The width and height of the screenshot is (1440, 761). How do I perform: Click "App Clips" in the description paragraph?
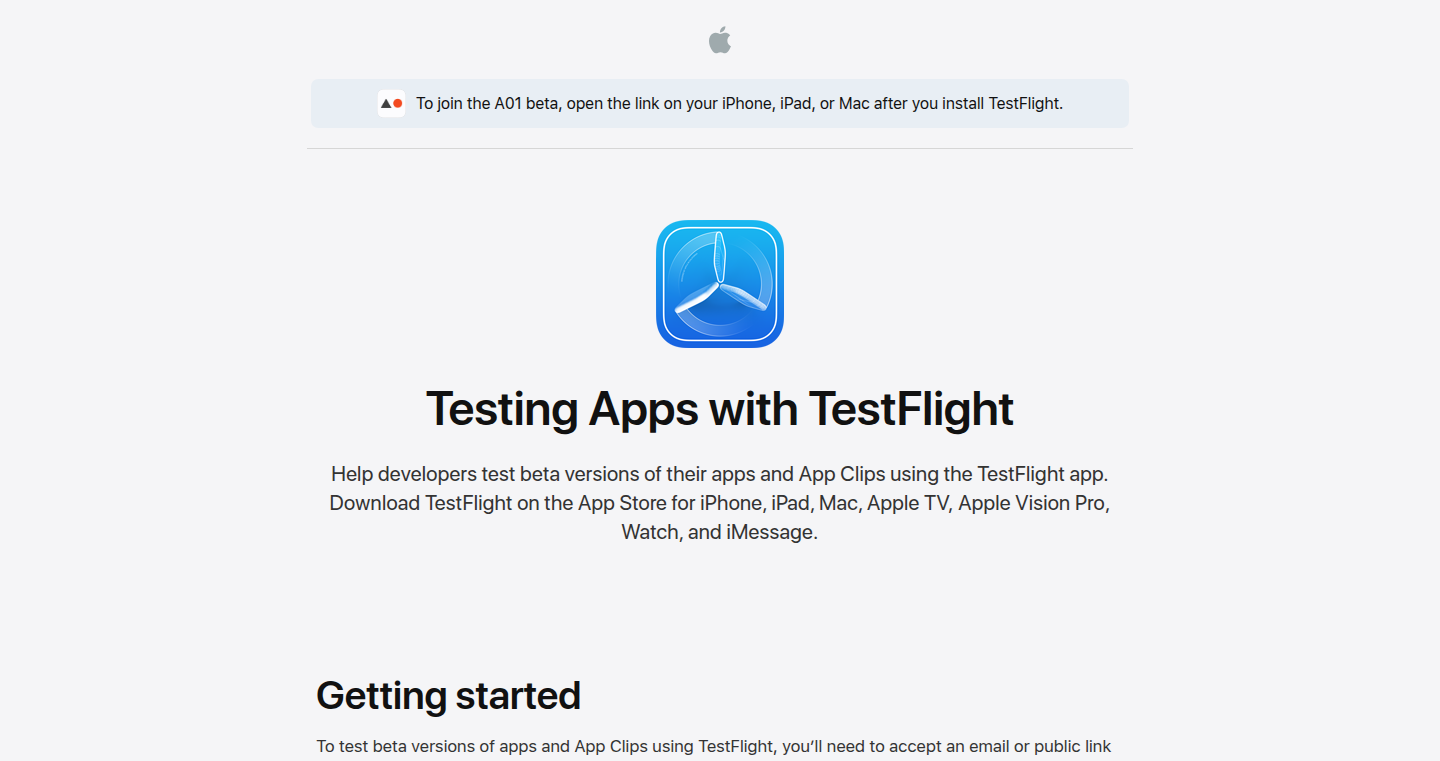coord(842,474)
